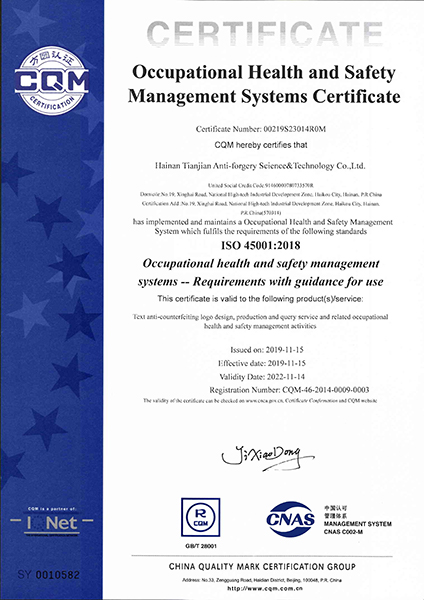This screenshot has height=600, width=424.
Task: Click the CNAS oval logo
Action: 291,519
